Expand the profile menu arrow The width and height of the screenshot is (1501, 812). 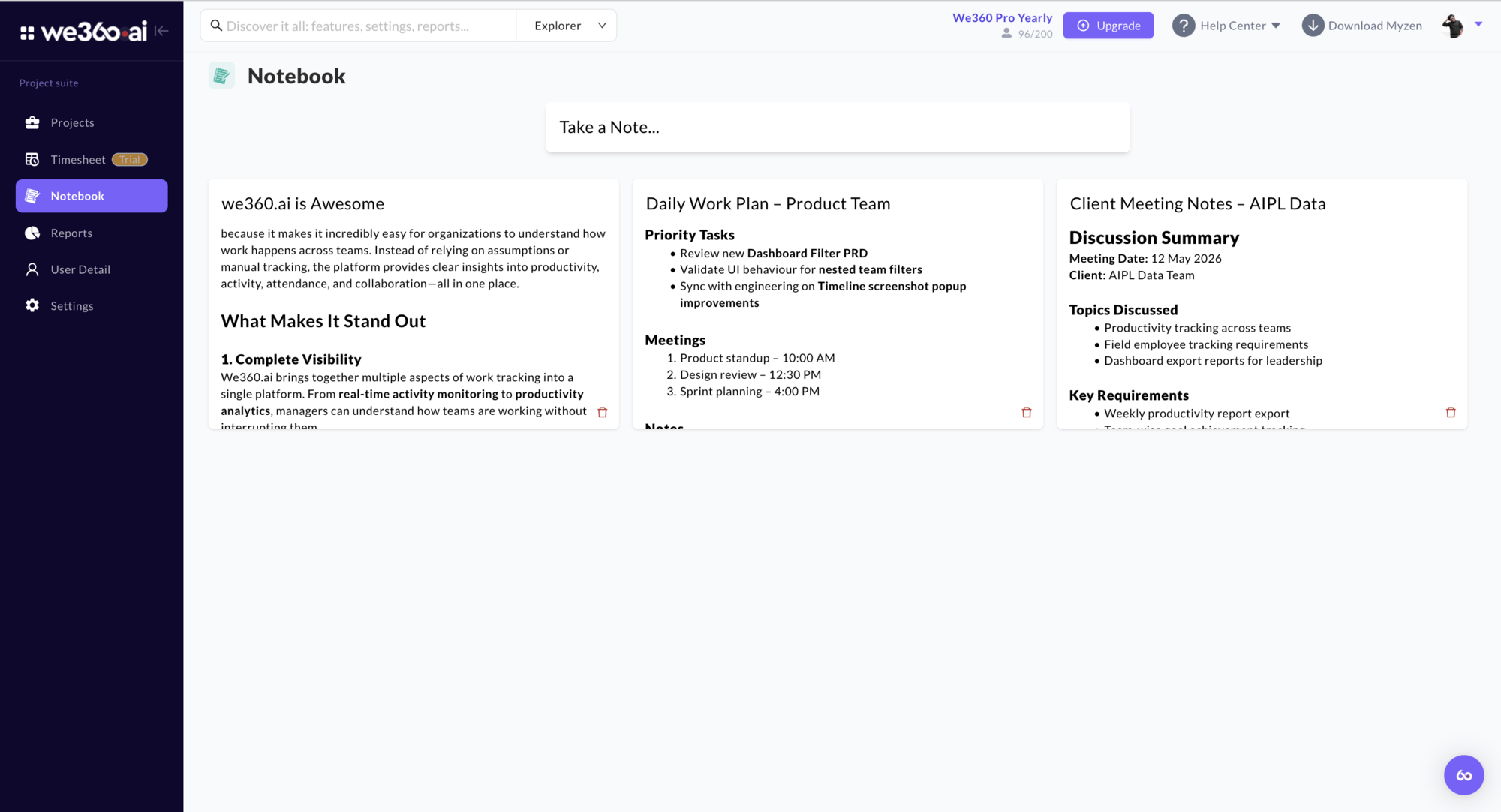(x=1478, y=24)
